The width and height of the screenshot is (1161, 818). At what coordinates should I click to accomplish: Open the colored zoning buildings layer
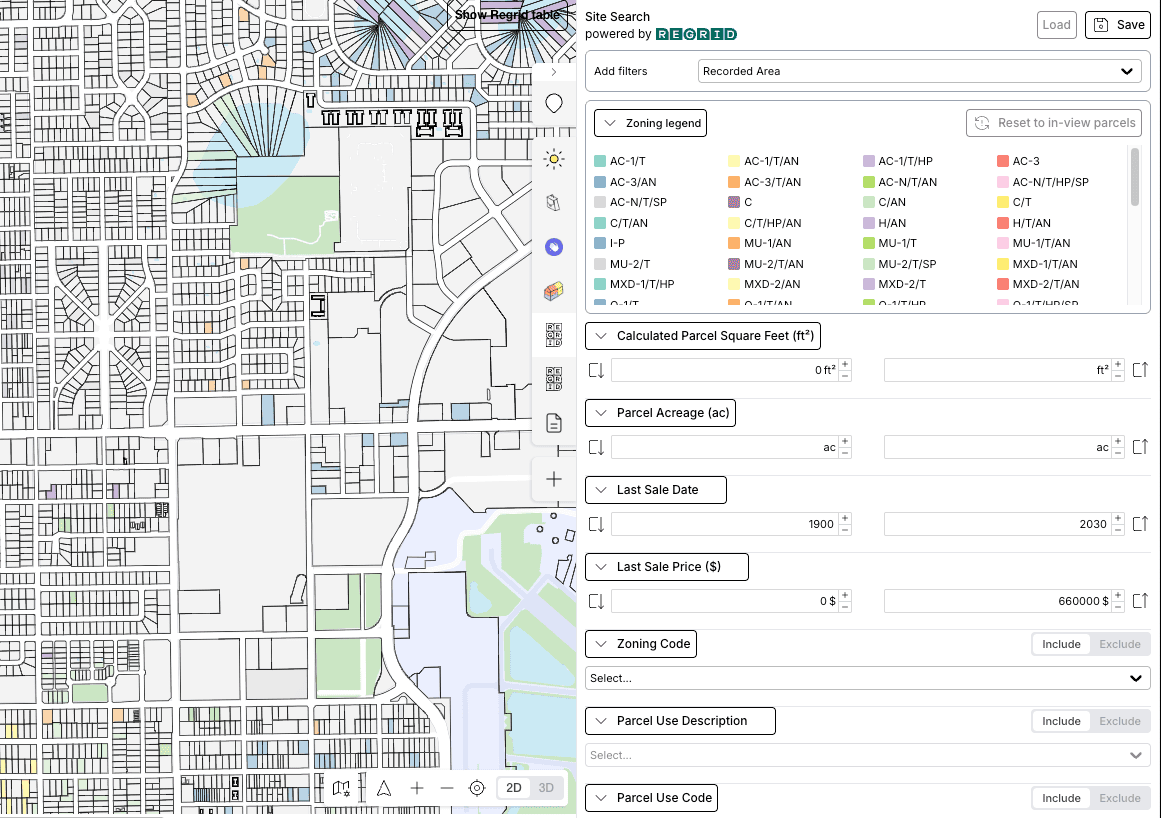pos(554,291)
